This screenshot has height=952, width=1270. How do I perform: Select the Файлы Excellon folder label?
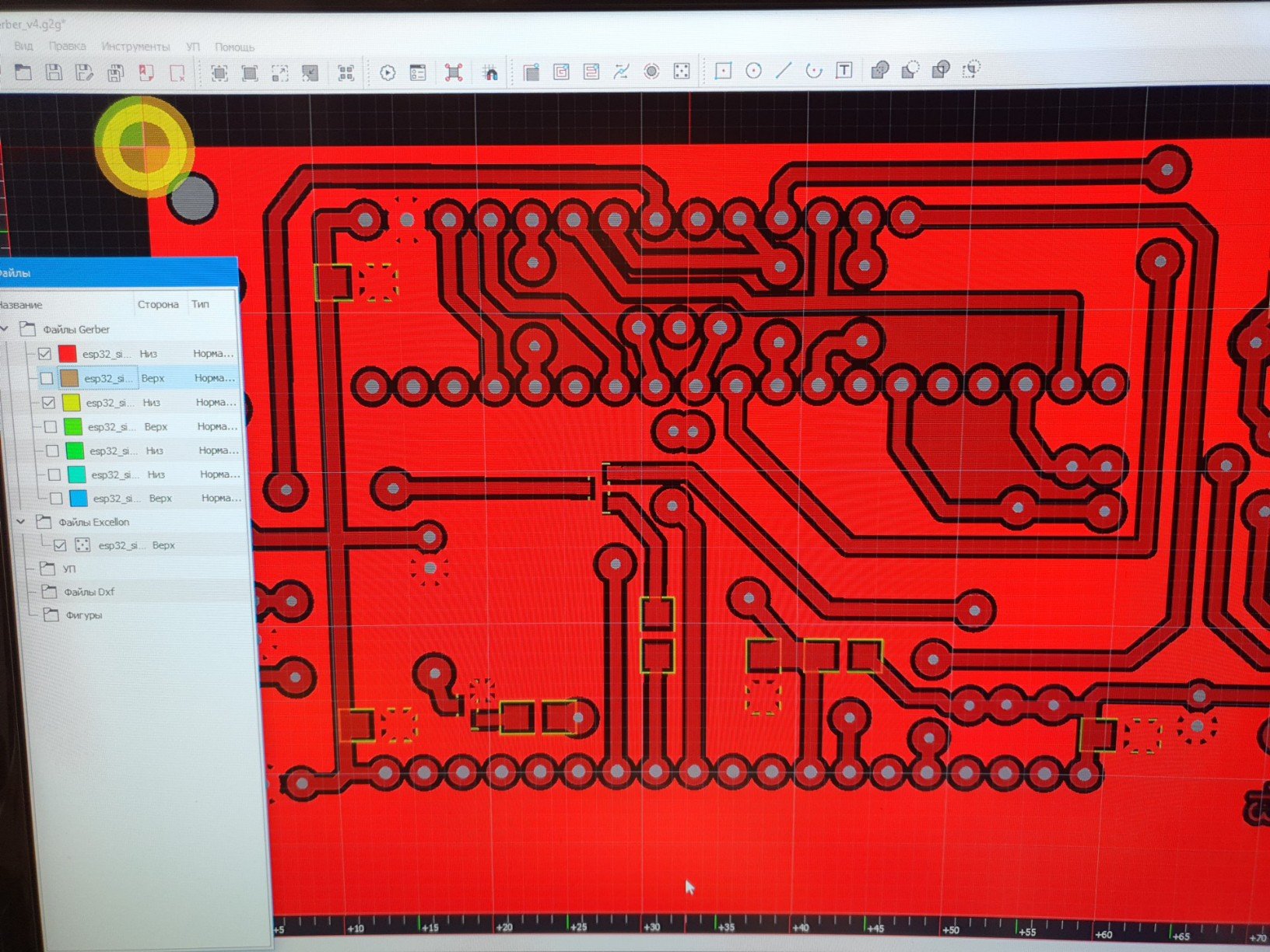(x=94, y=522)
